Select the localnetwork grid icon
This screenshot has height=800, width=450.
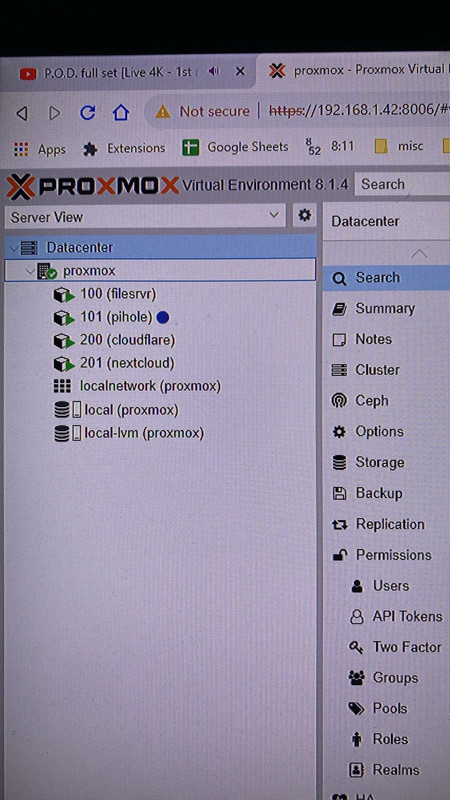coord(62,386)
